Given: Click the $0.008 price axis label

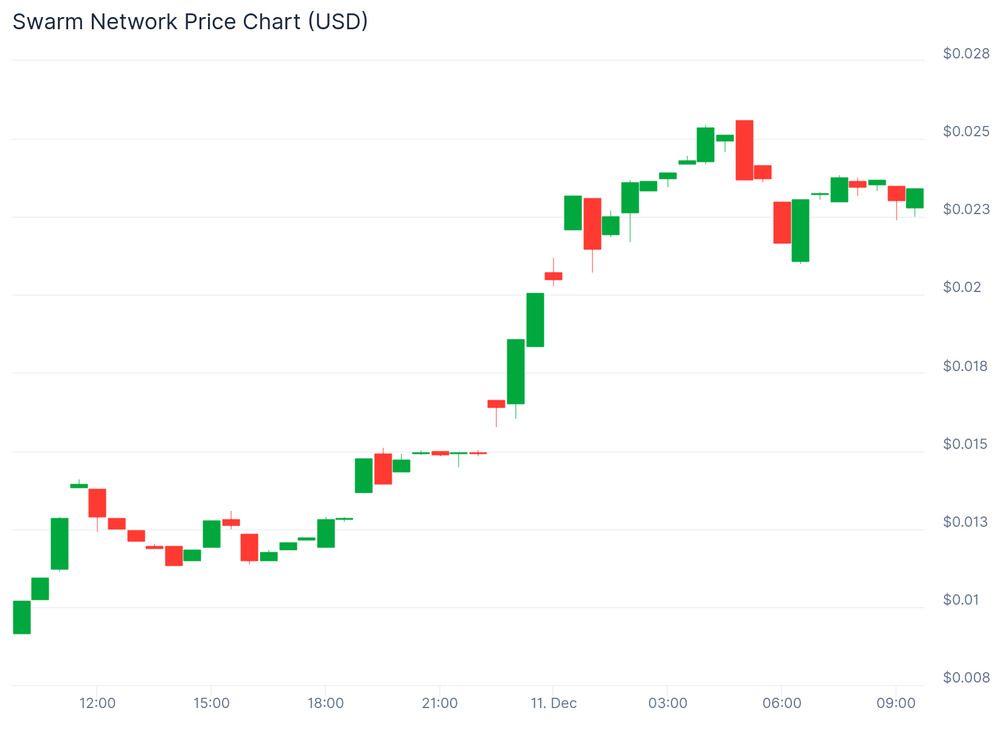Looking at the screenshot, I should click(966, 678).
